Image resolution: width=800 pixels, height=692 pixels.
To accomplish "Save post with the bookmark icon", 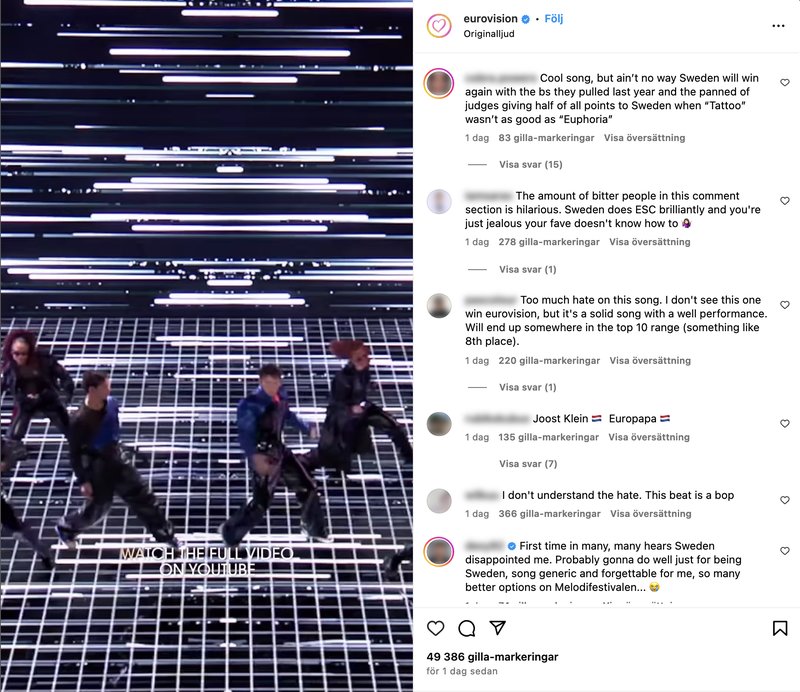I will coord(780,628).
